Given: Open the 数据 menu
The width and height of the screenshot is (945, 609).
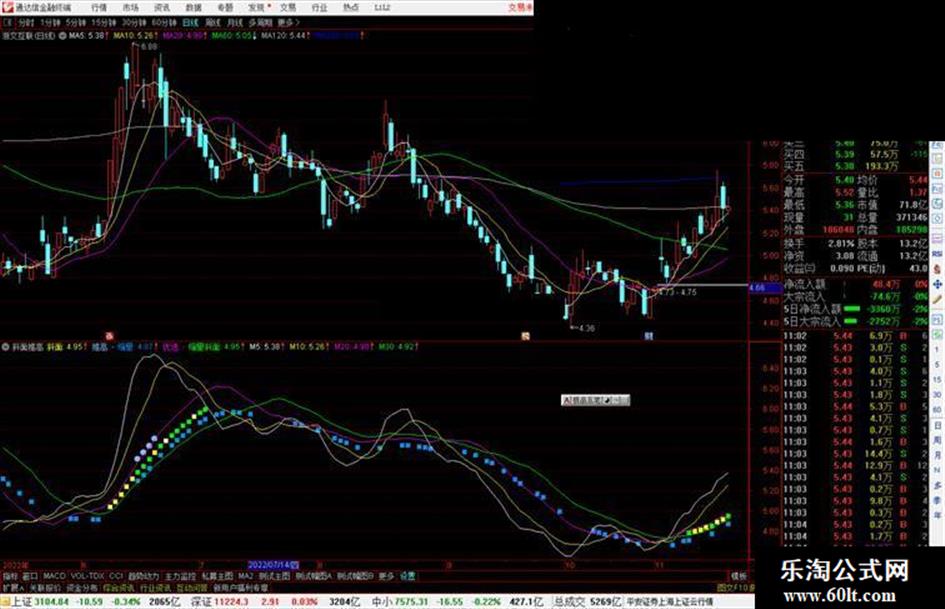Looking at the screenshot, I should [x=193, y=7].
